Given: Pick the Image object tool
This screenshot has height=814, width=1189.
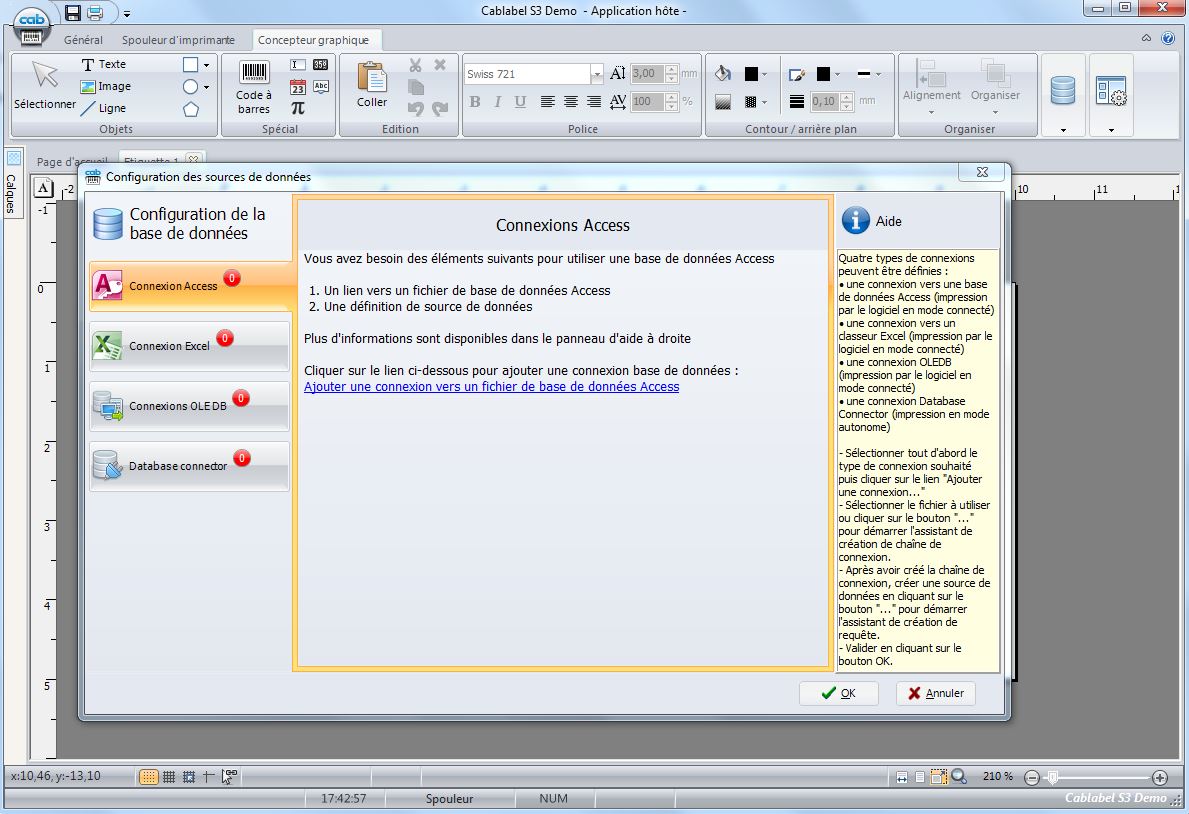Looking at the screenshot, I should click(x=105, y=86).
